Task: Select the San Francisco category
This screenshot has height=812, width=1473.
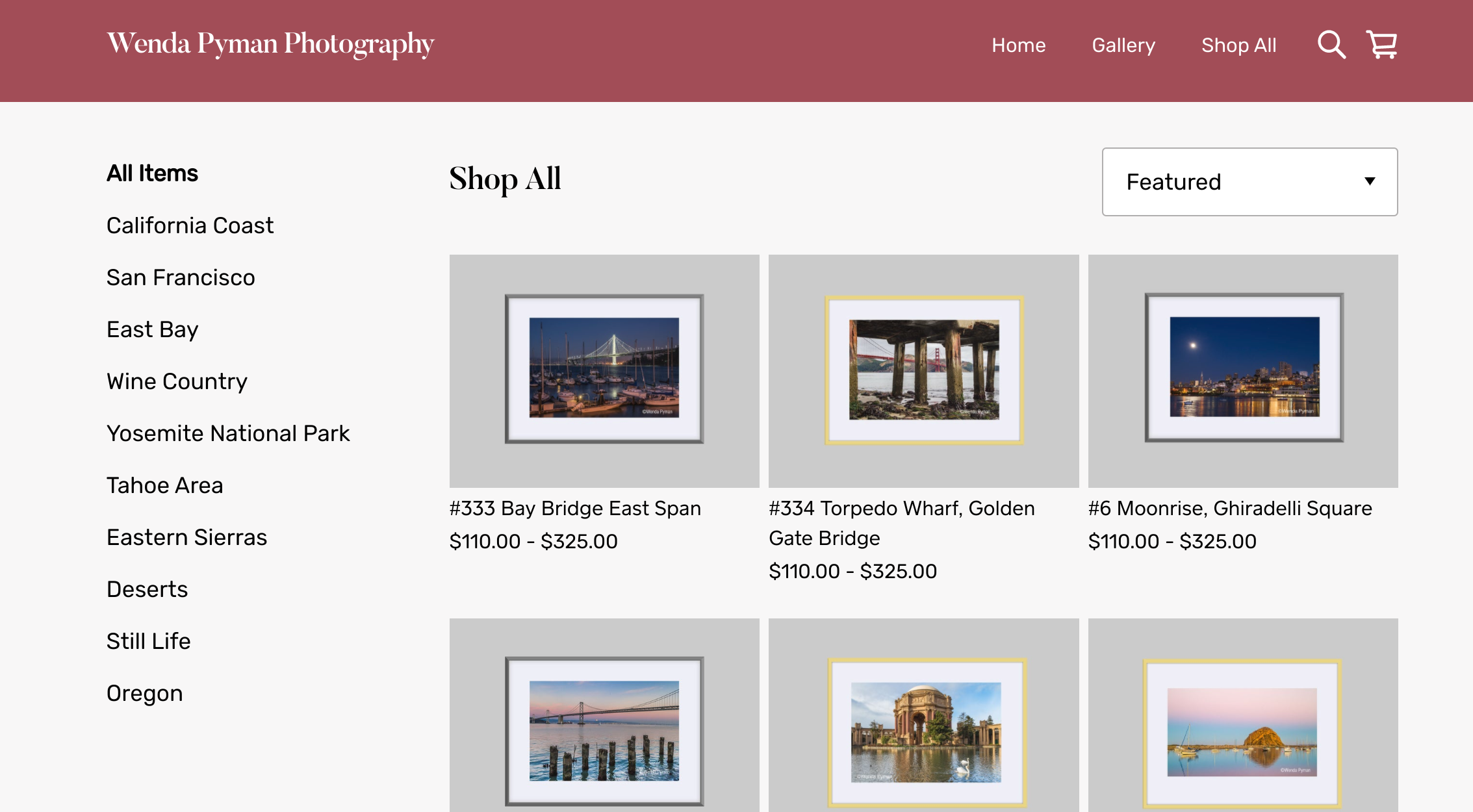Action: pyautogui.click(x=181, y=277)
